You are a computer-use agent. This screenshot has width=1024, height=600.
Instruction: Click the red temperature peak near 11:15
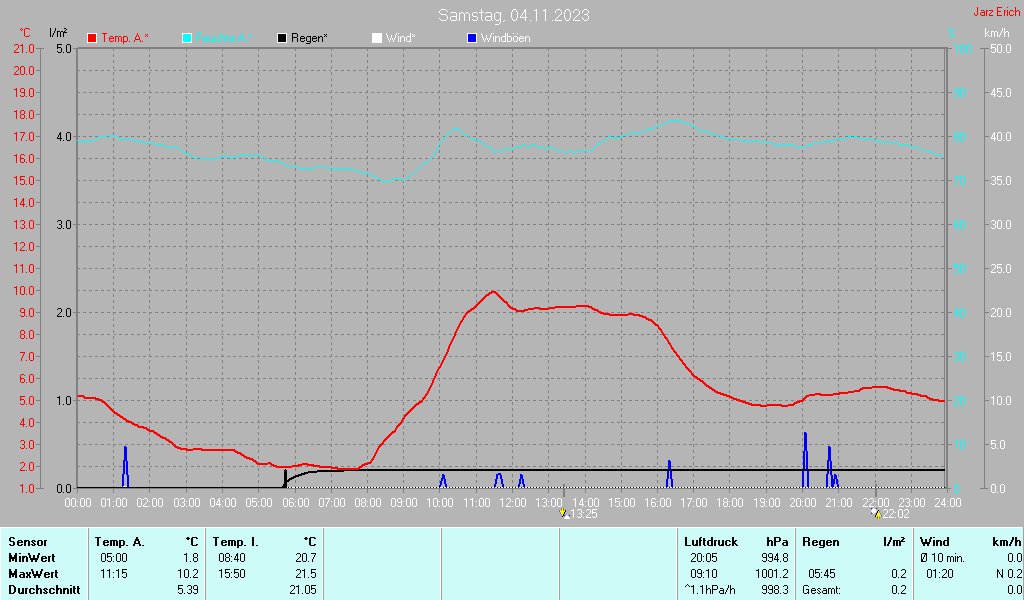point(492,291)
